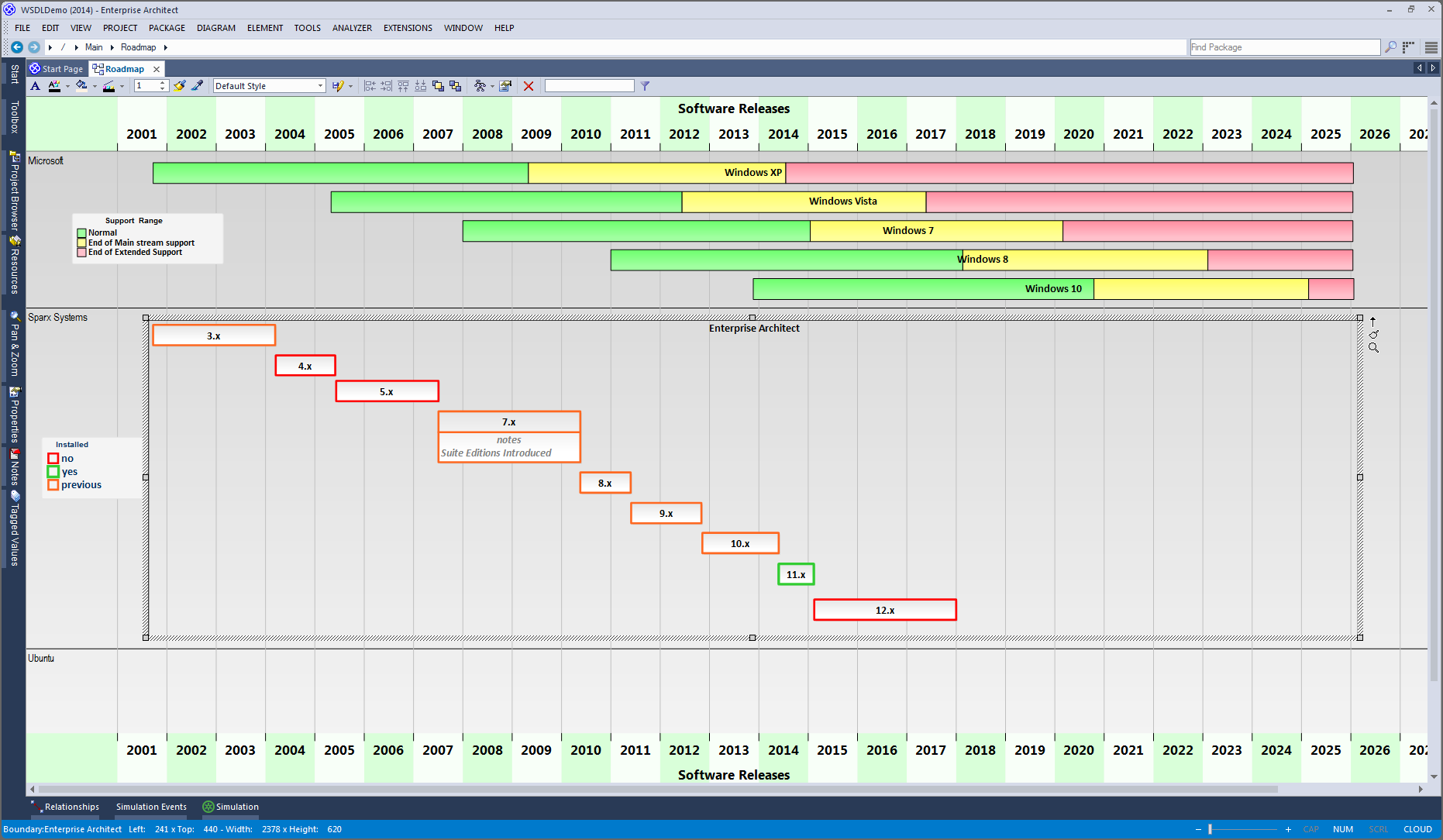Image resolution: width=1443 pixels, height=840 pixels.
Task: Click the diagram layout icon
Action: click(480, 86)
